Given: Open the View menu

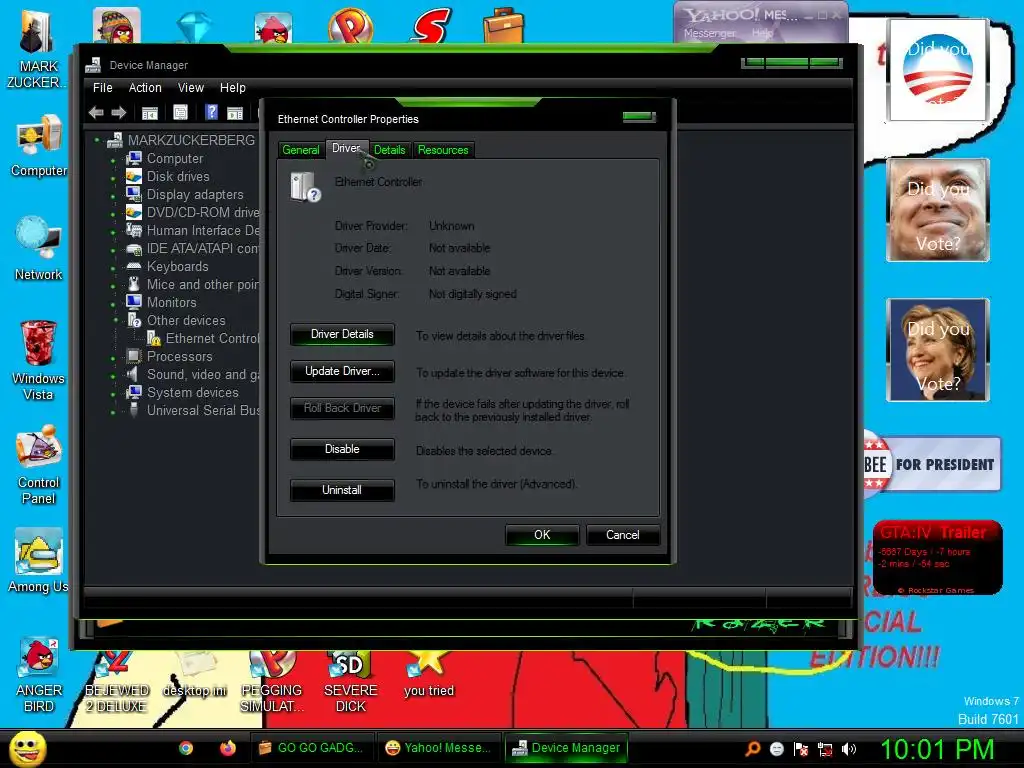Looking at the screenshot, I should click(x=191, y=88).
